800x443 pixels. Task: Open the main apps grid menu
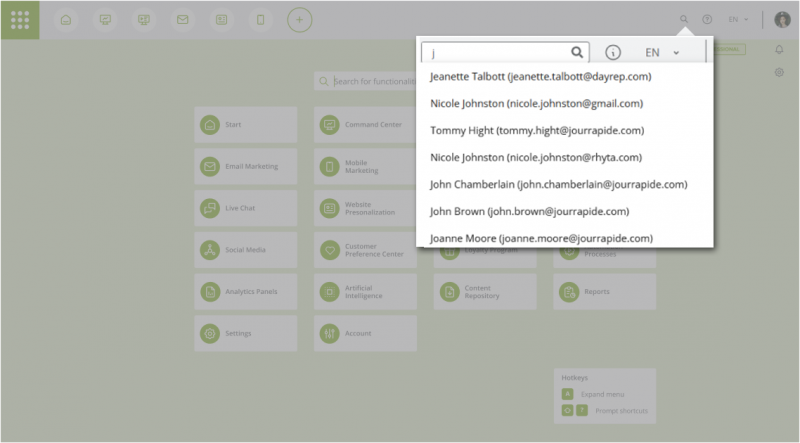pyautogui.click(x=20, y=20)
